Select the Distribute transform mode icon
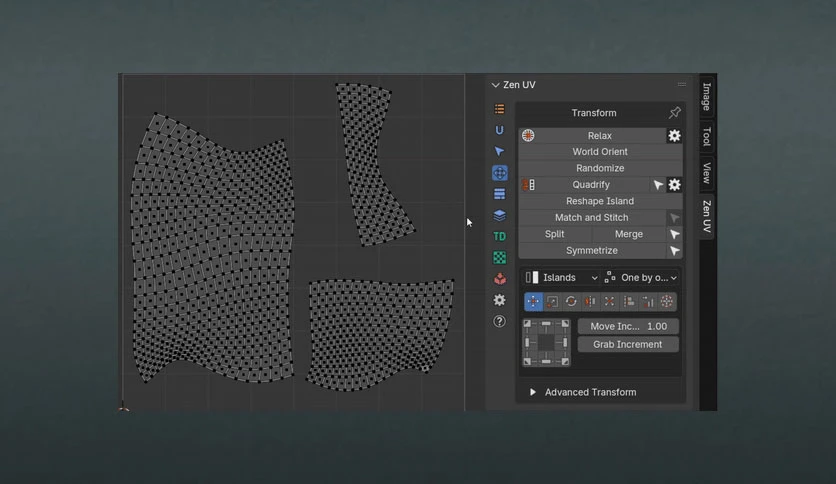The image size is (836, 484). coord(648,302)
